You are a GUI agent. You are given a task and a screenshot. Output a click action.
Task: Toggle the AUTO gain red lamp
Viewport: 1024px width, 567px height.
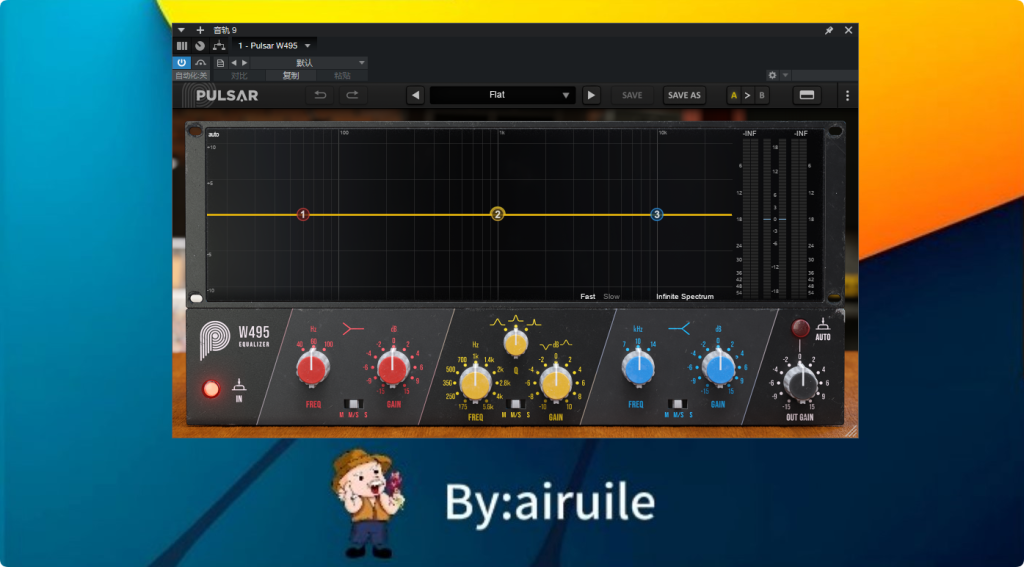point(800,328)
